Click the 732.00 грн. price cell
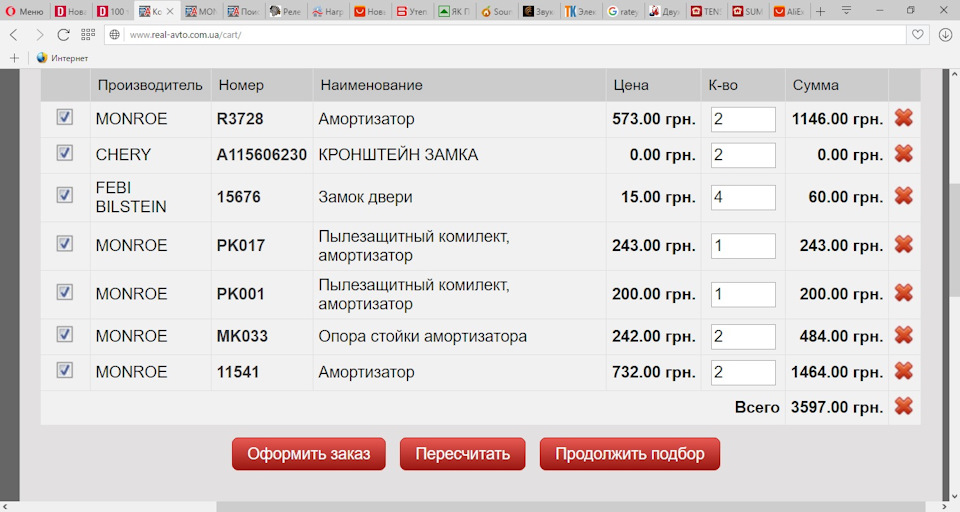Image resolution: width=960 pixels, height=512 pixels. [x=654, y=372]
